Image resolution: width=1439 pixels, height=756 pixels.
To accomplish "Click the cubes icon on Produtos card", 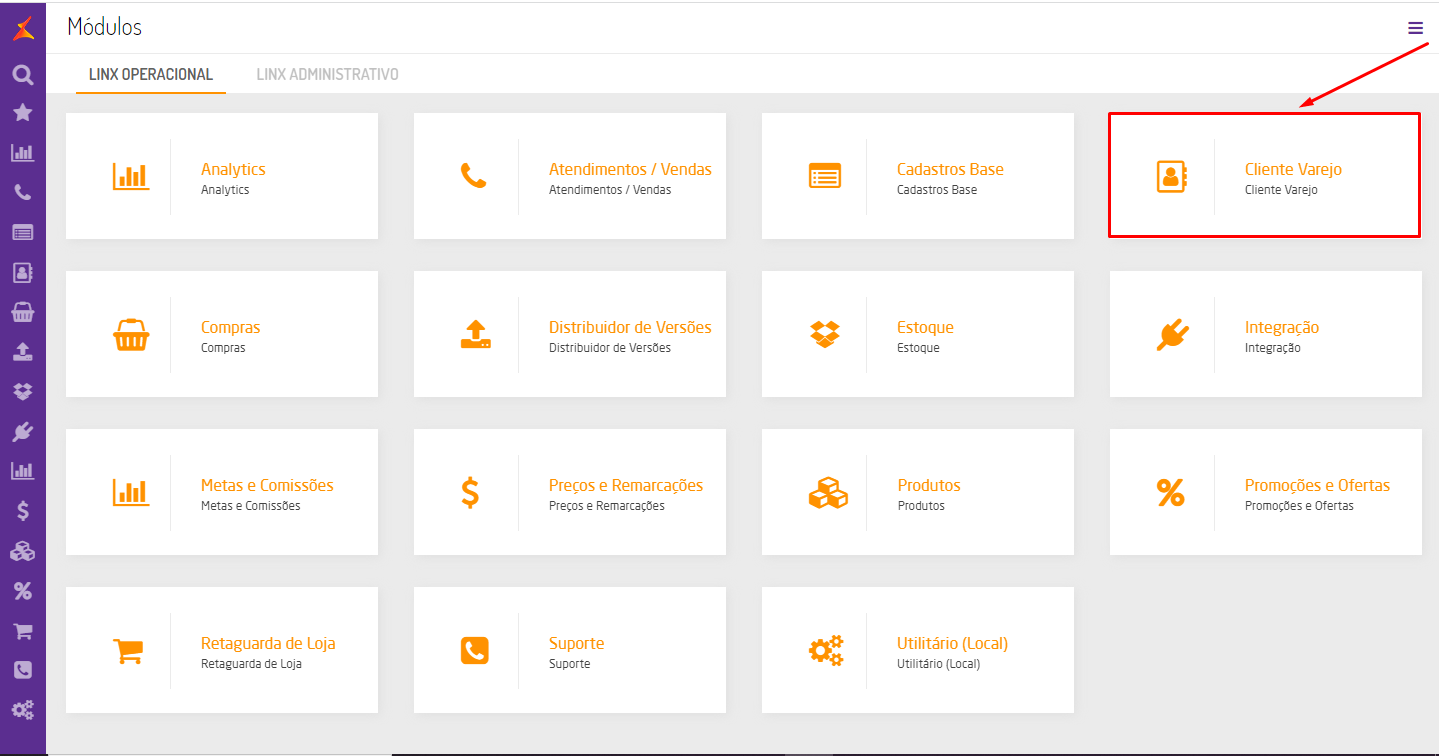I will pyautogui.click(x=827, y=492).
